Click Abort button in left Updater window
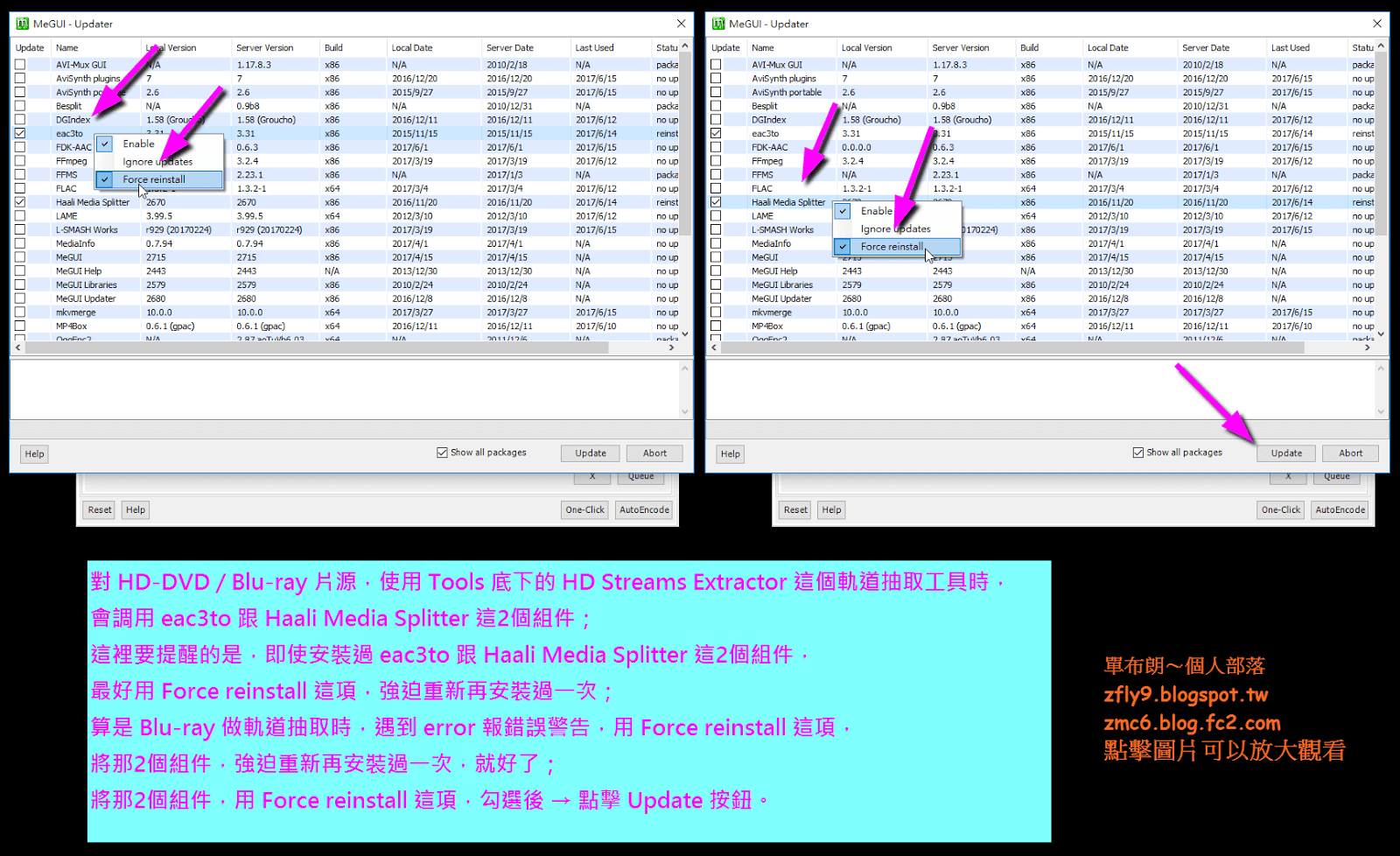The image size is (1400, 856). click(x=654, y=453)
